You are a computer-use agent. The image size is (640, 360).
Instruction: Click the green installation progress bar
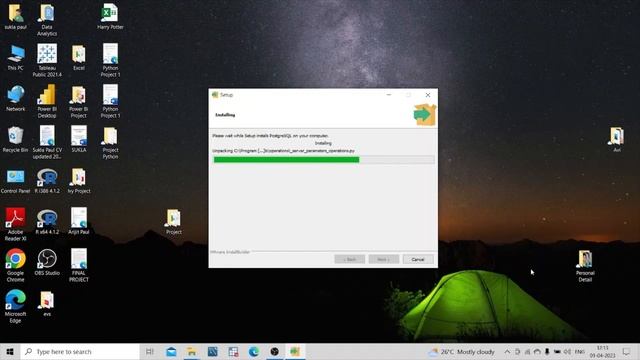click(287, 160)
